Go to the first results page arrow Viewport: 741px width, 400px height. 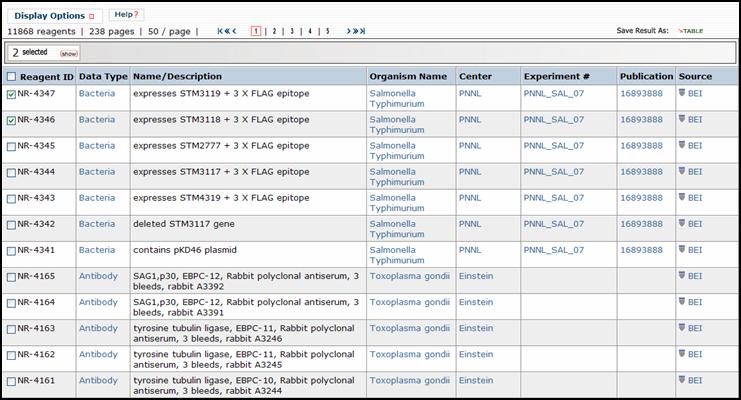click(221, 31)
